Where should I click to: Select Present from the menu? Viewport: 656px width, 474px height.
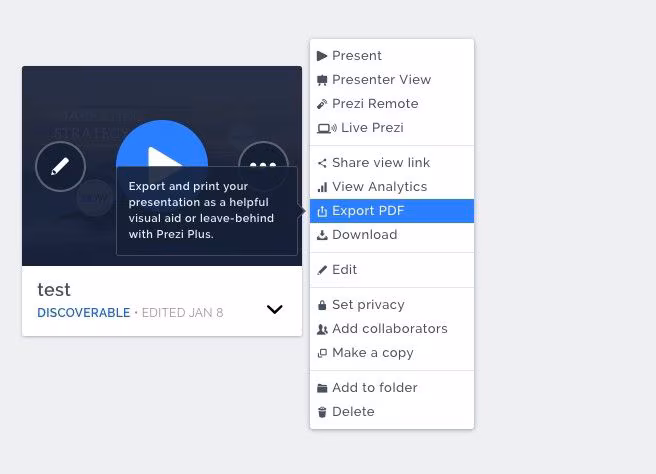point(356,56)
